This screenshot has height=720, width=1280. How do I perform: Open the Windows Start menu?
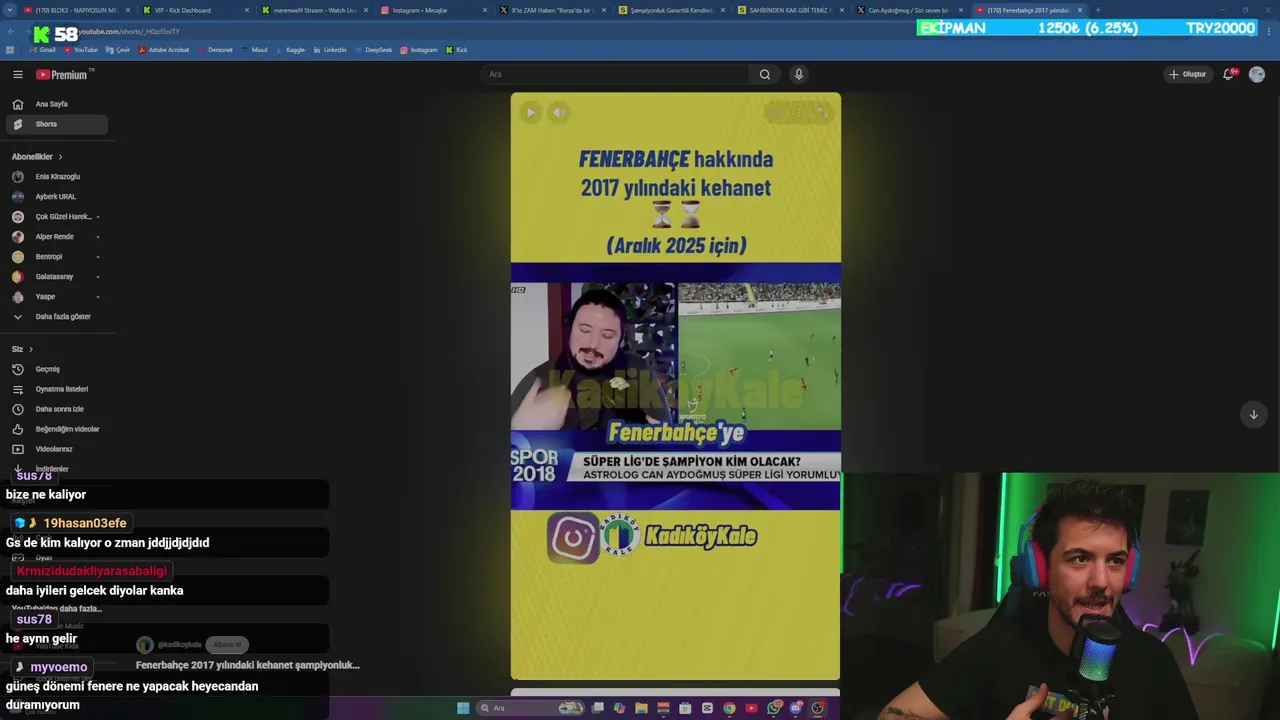463,708
